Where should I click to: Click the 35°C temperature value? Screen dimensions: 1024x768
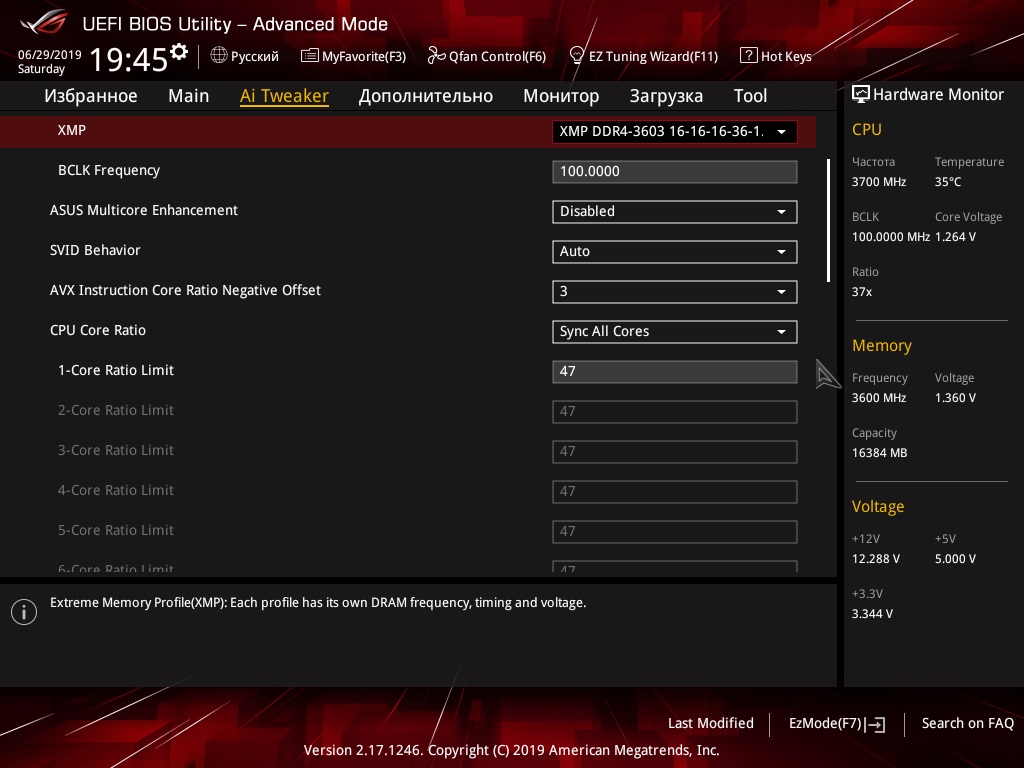[948, 182]
